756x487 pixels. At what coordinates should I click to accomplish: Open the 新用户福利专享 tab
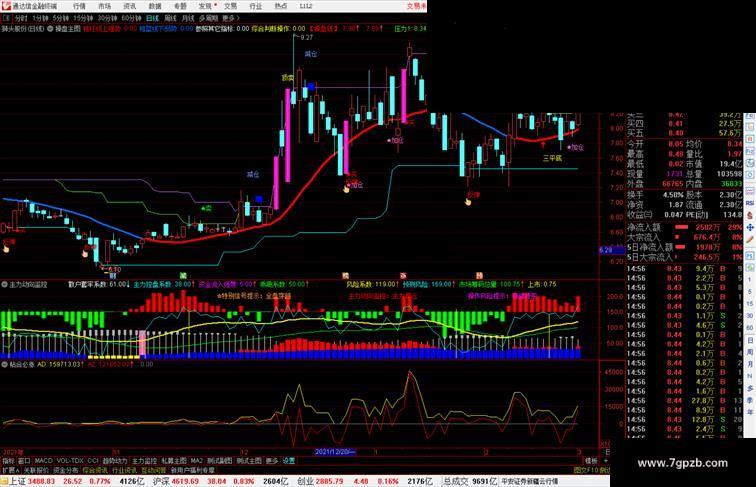coord(193,470)
